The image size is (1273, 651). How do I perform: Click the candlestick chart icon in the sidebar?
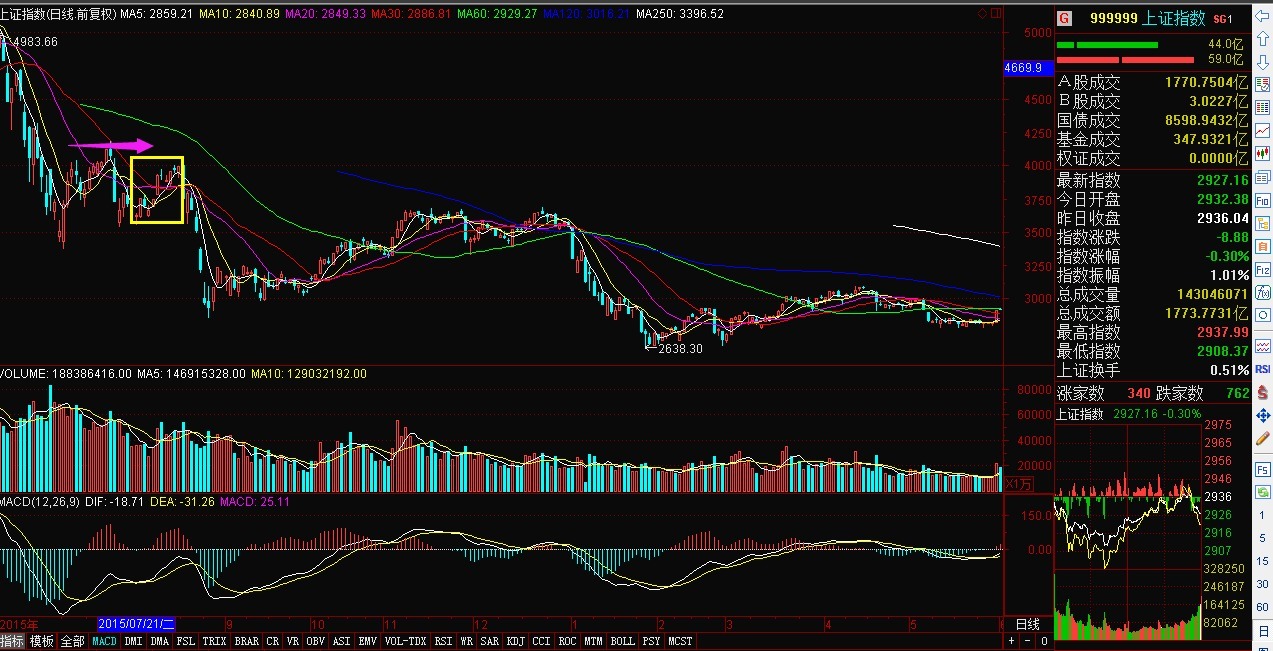(x=1264, y=152)
